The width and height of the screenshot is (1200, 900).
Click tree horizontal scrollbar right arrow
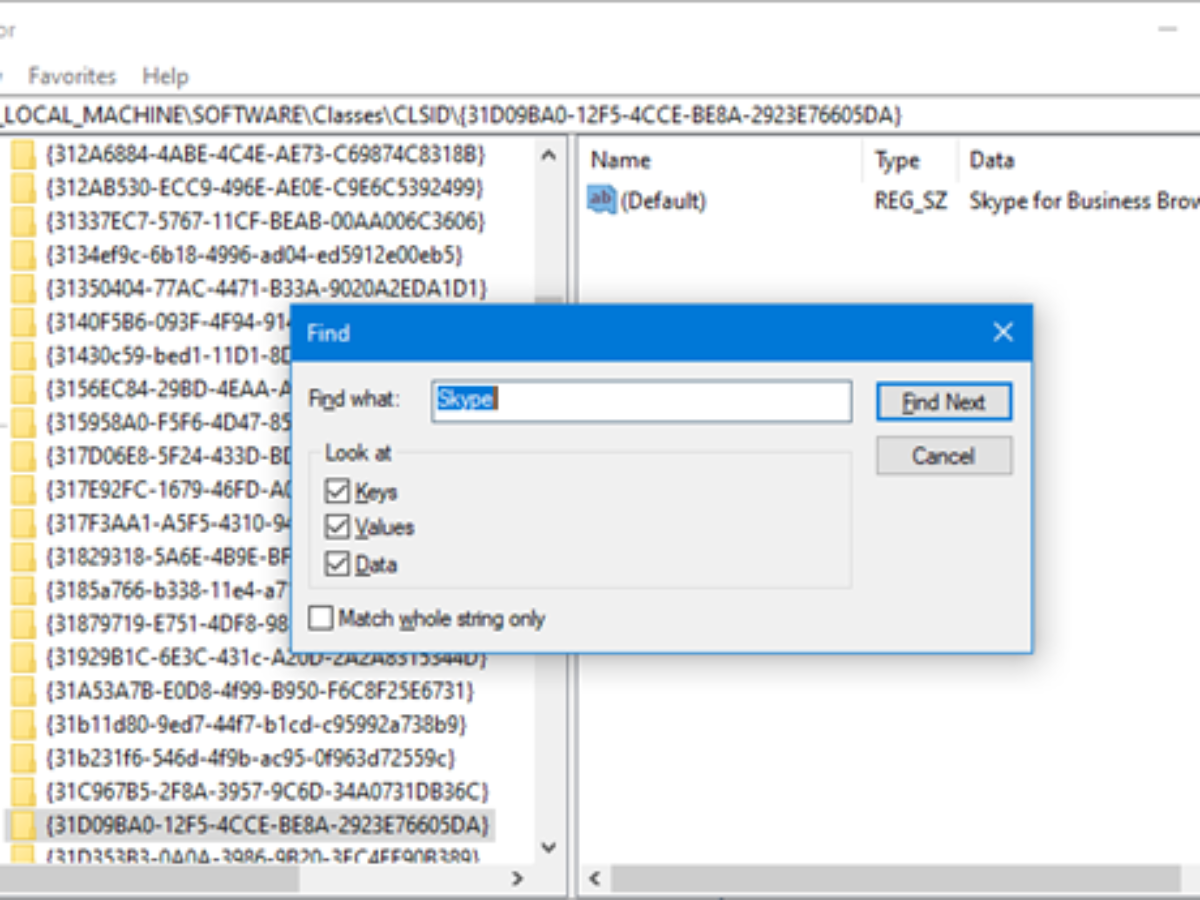click(x=517, y=879)
